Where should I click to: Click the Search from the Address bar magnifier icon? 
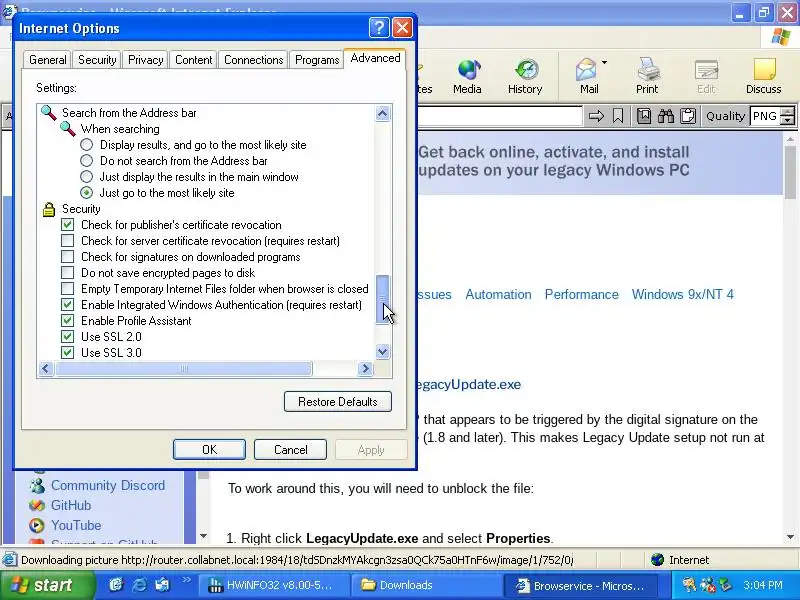(x=49, y=112)
